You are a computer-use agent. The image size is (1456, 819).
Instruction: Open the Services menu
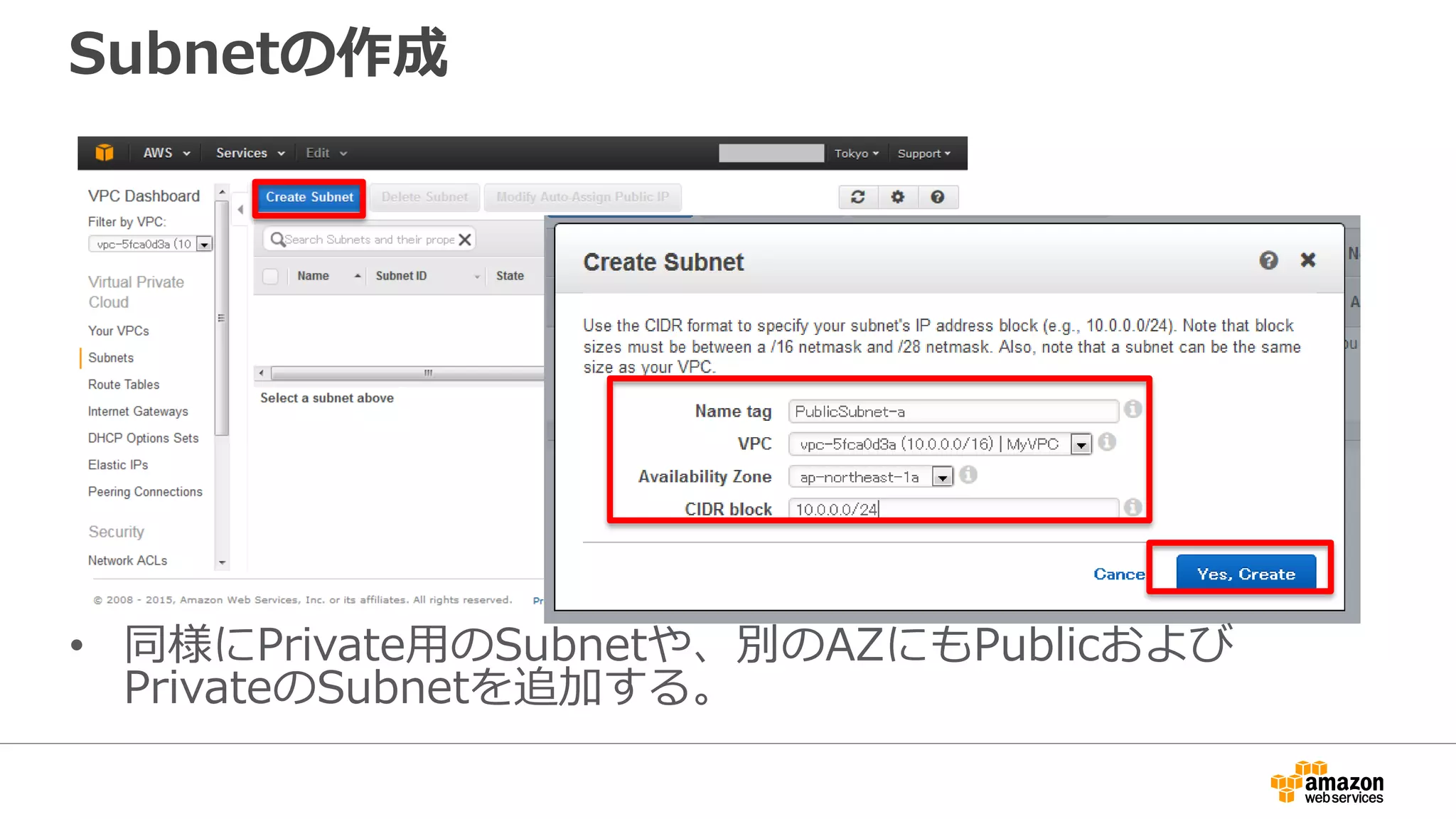[x=250, y=153]
